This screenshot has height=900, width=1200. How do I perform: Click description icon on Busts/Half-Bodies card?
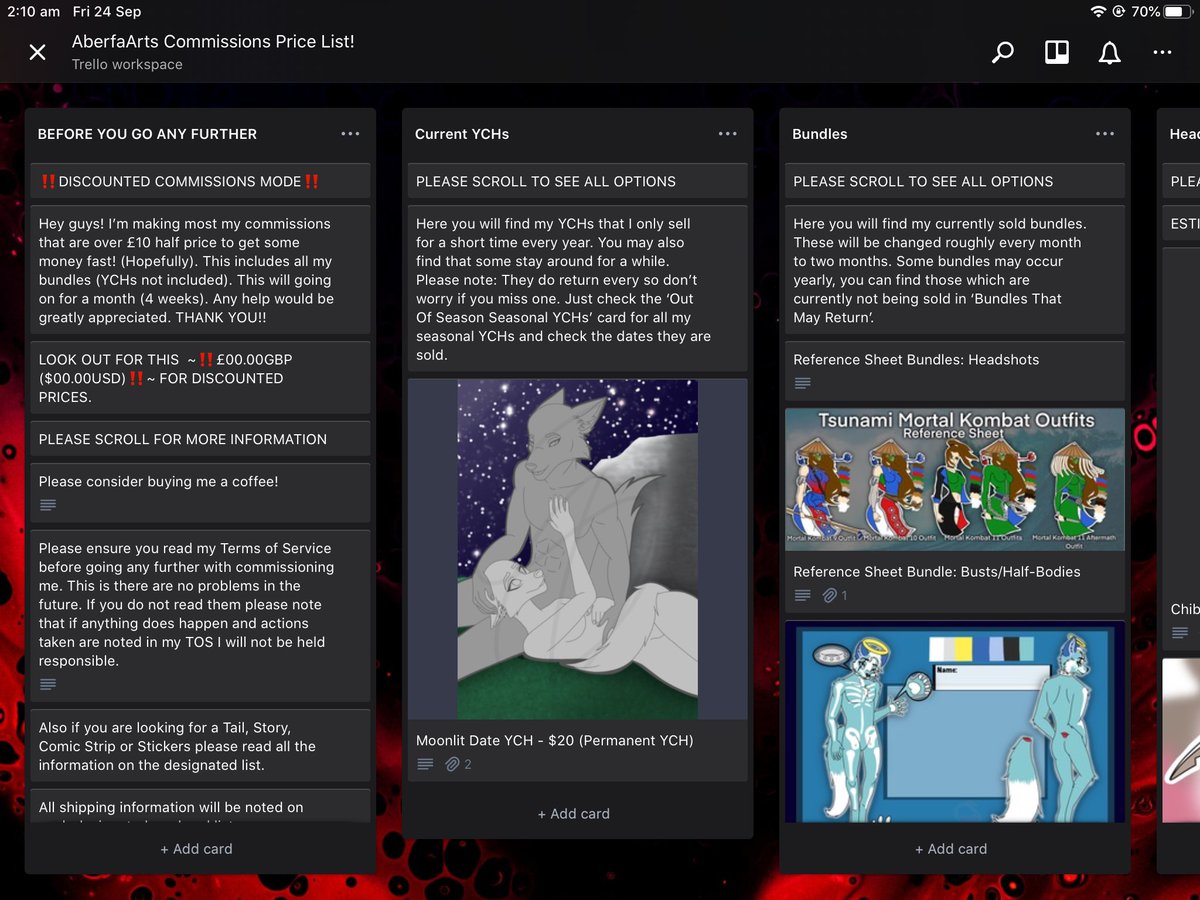pos(802,595)
